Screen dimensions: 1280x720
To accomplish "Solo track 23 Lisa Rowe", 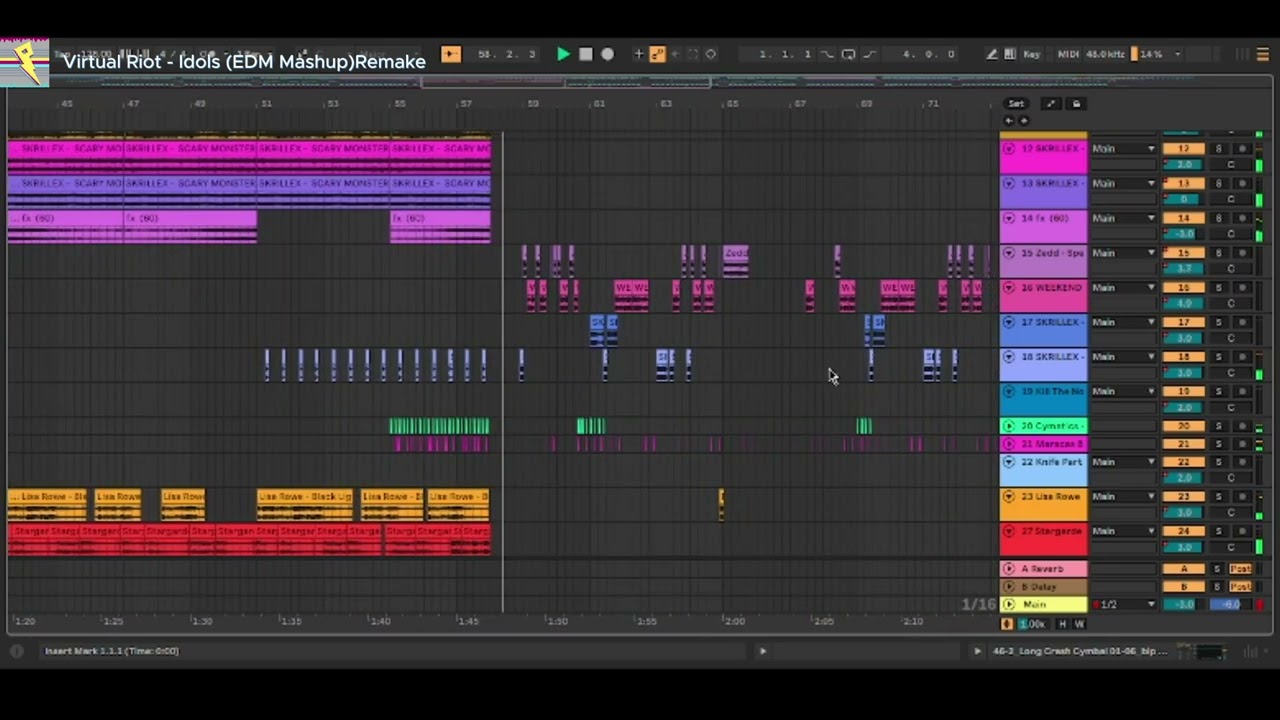I will (x=1218, y=496).
